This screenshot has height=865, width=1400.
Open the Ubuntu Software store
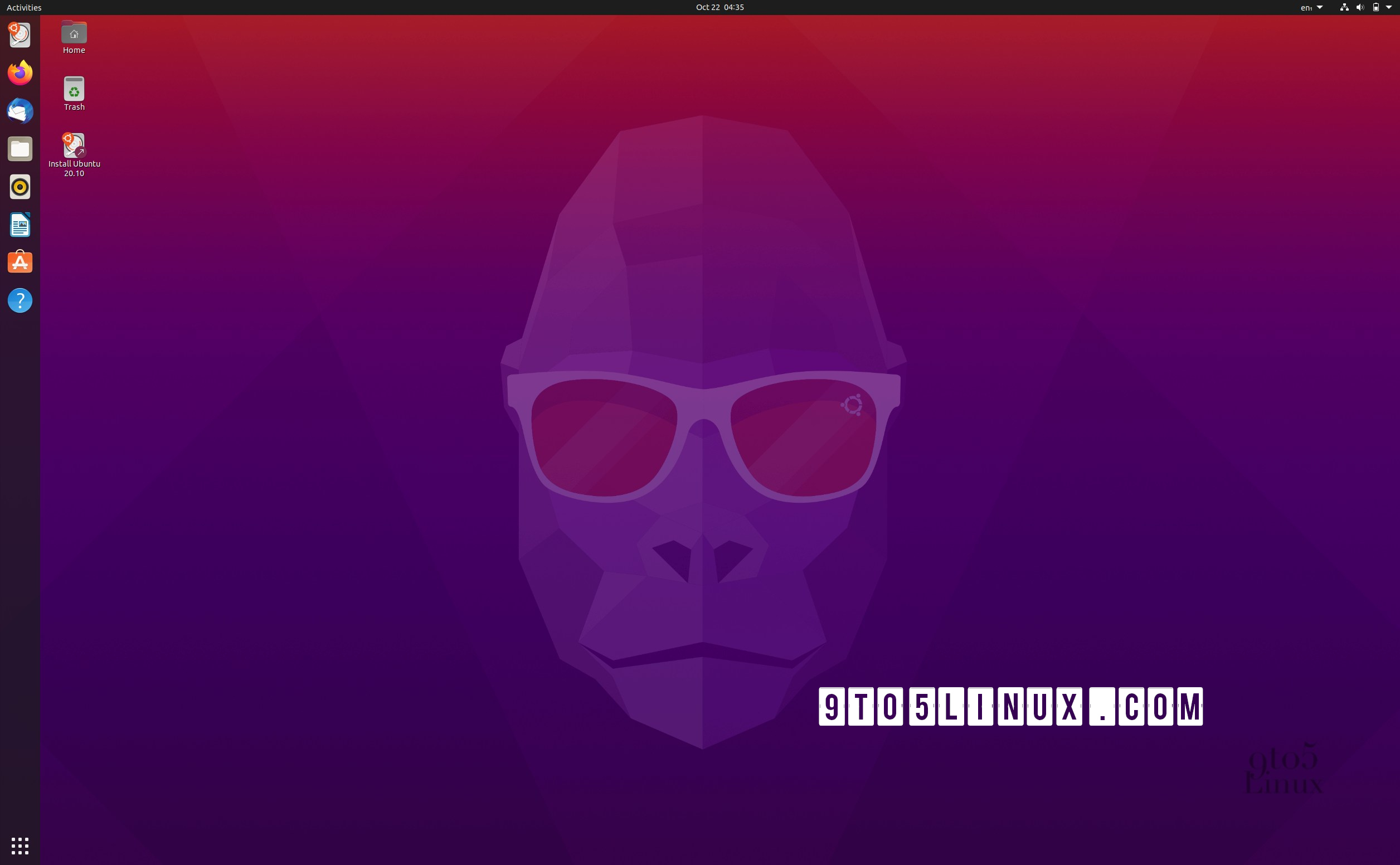click(x=20, y=262)
